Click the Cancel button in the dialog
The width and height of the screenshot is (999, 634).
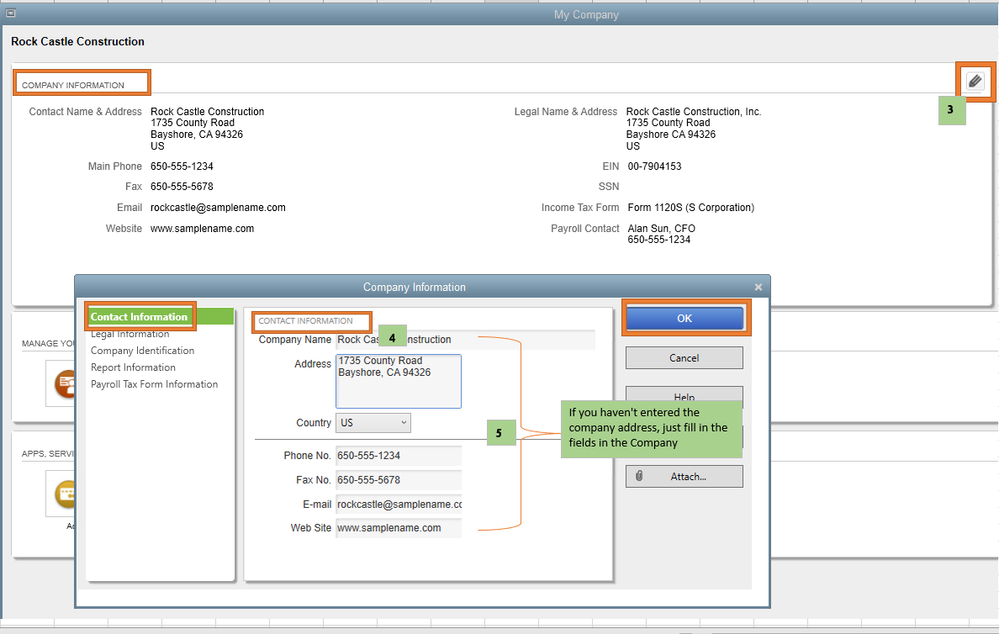coord(684,358)
